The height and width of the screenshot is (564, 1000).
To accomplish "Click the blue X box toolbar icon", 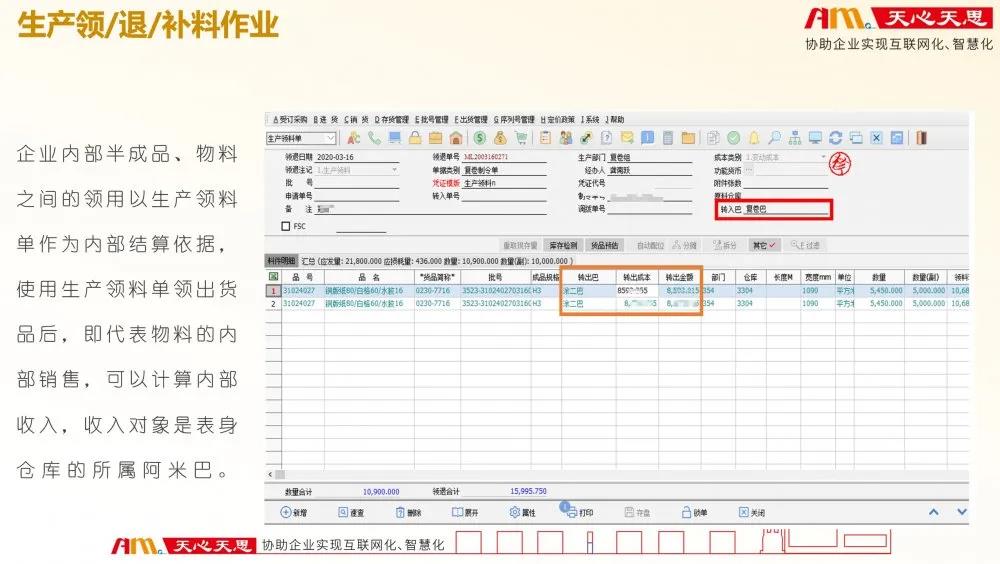I will tap(876, 138).
